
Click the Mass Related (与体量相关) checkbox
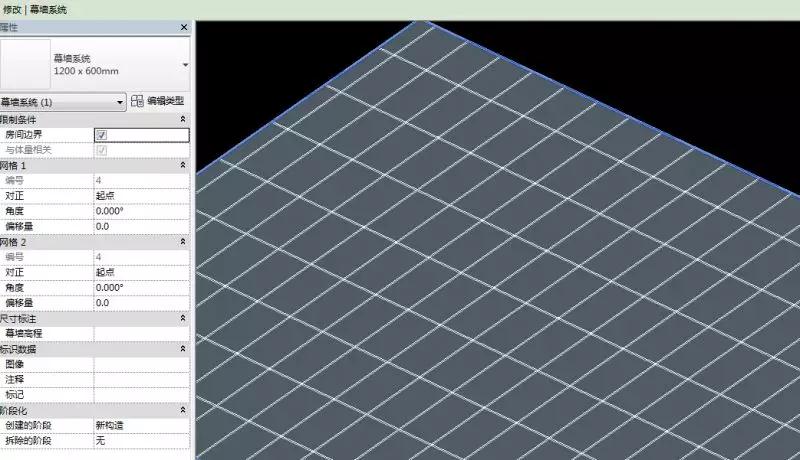[102, 150]
